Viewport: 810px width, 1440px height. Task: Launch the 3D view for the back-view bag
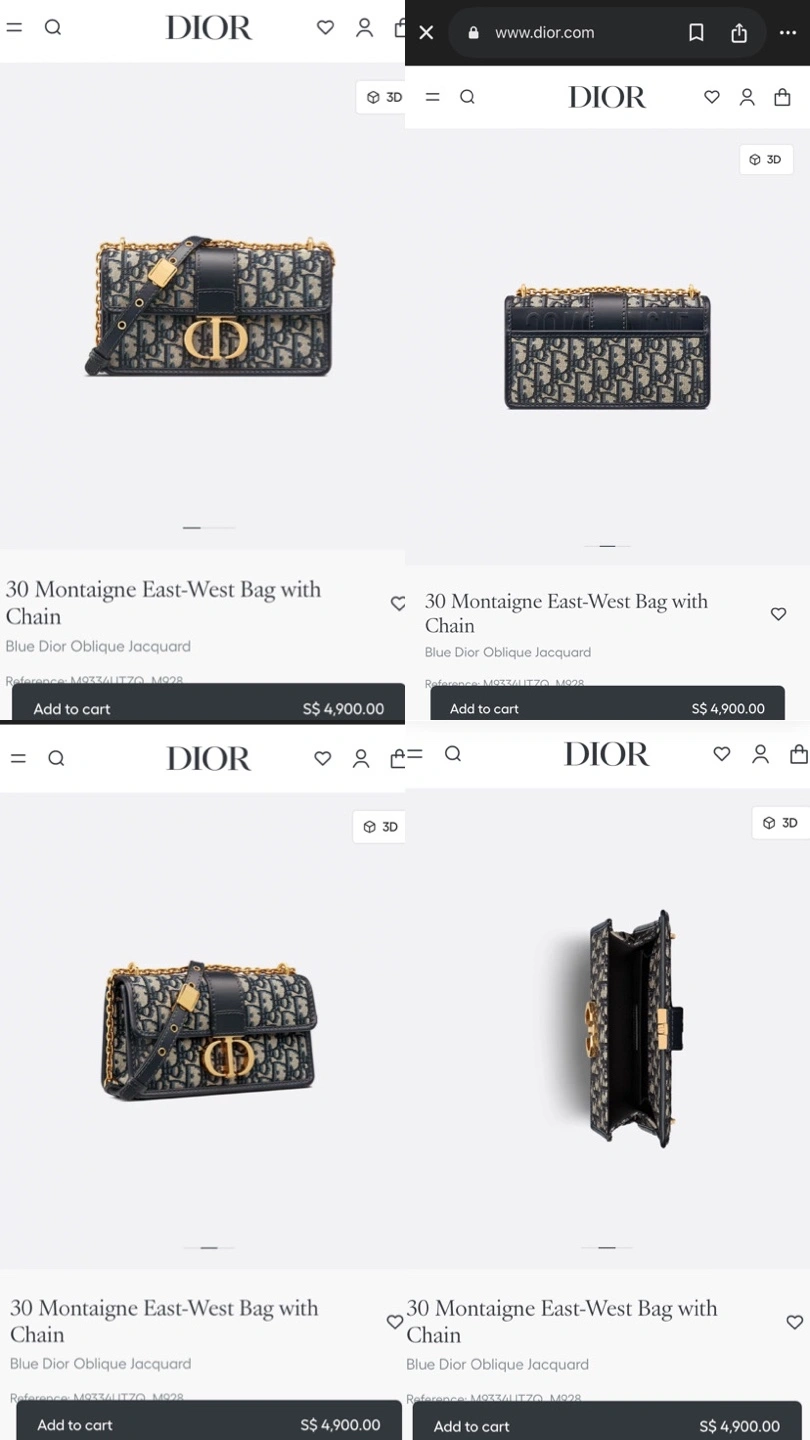(x=766, y=159)
